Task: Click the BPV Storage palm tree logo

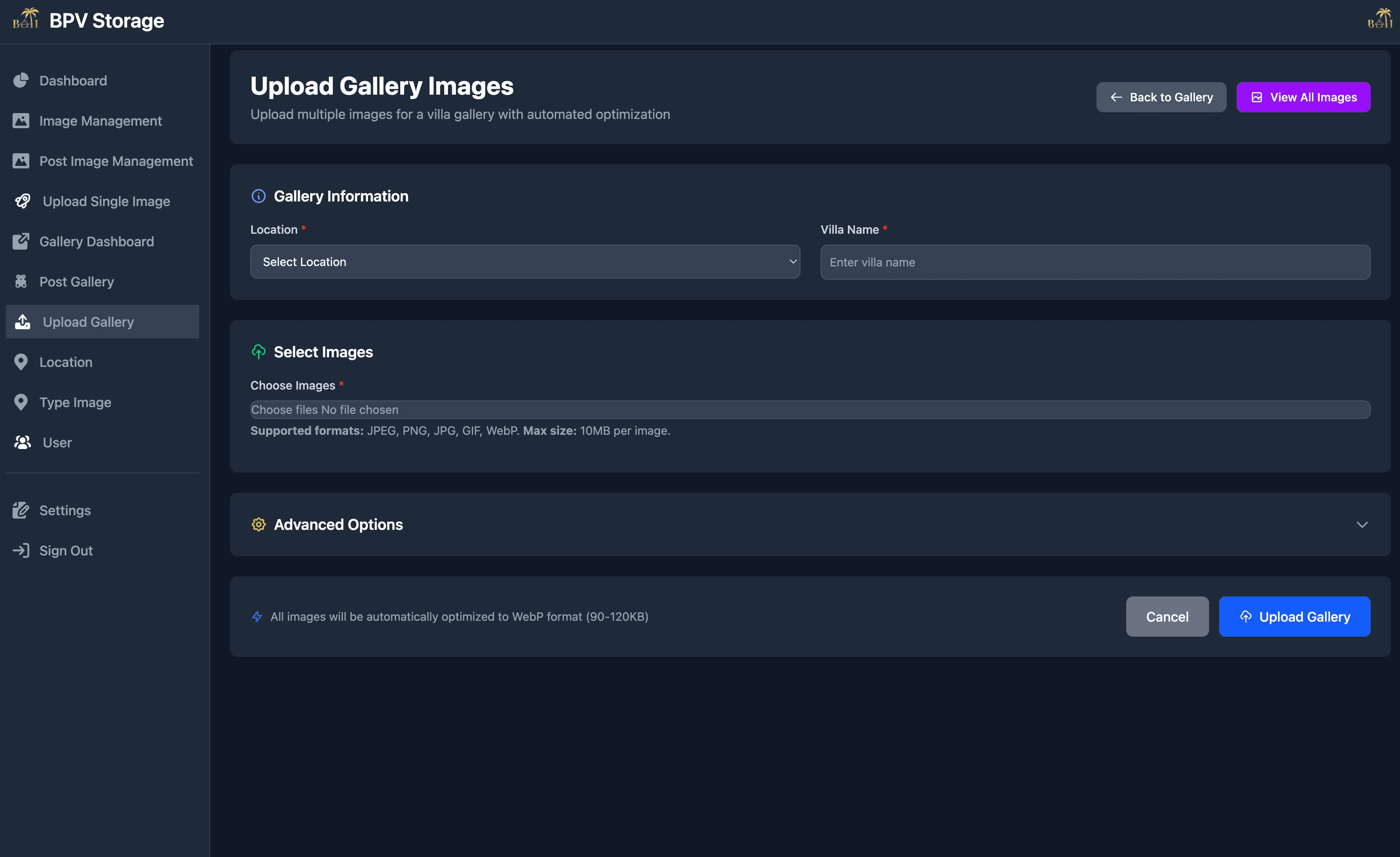Action: click(27, 18)
